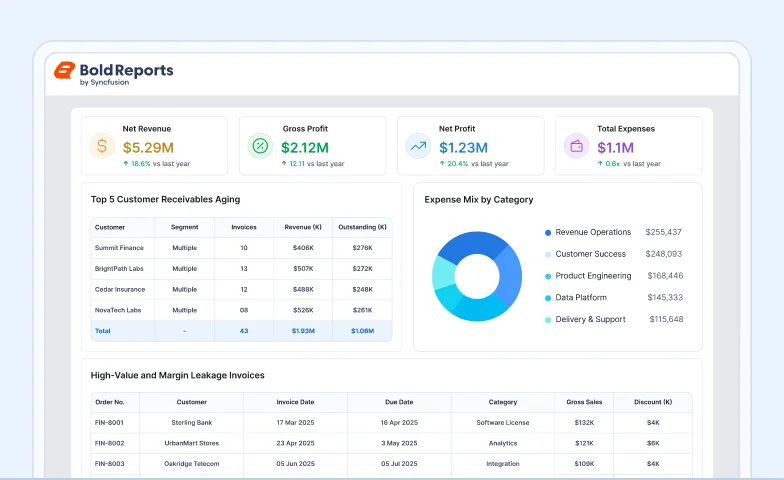Click the Invoices column header
The image size is (784, 480).
244,227
